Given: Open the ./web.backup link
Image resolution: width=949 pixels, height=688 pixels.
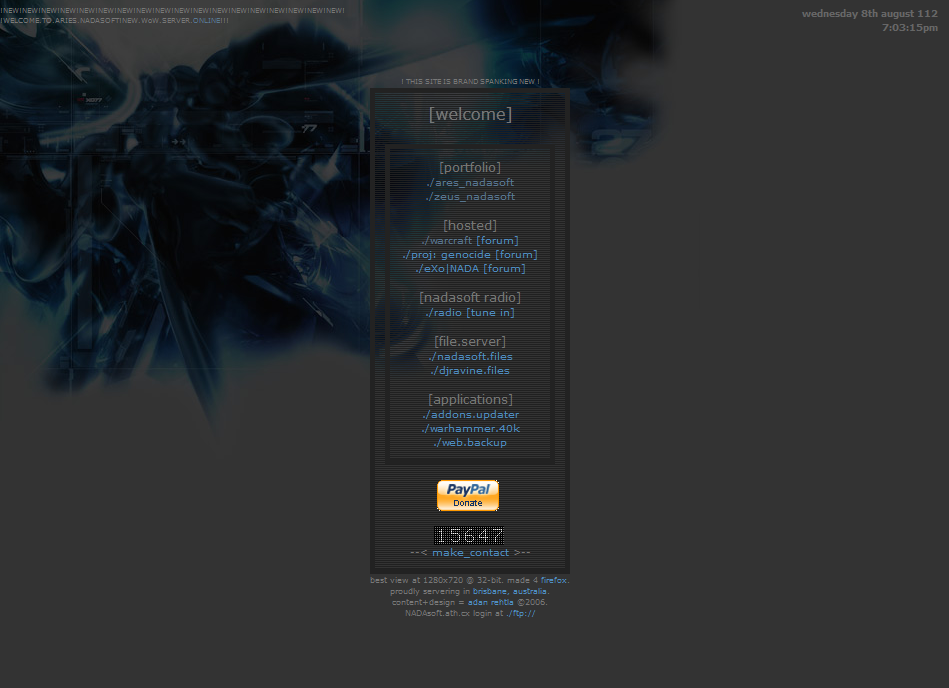Looking at the screenshot, I should click(470, 442).
